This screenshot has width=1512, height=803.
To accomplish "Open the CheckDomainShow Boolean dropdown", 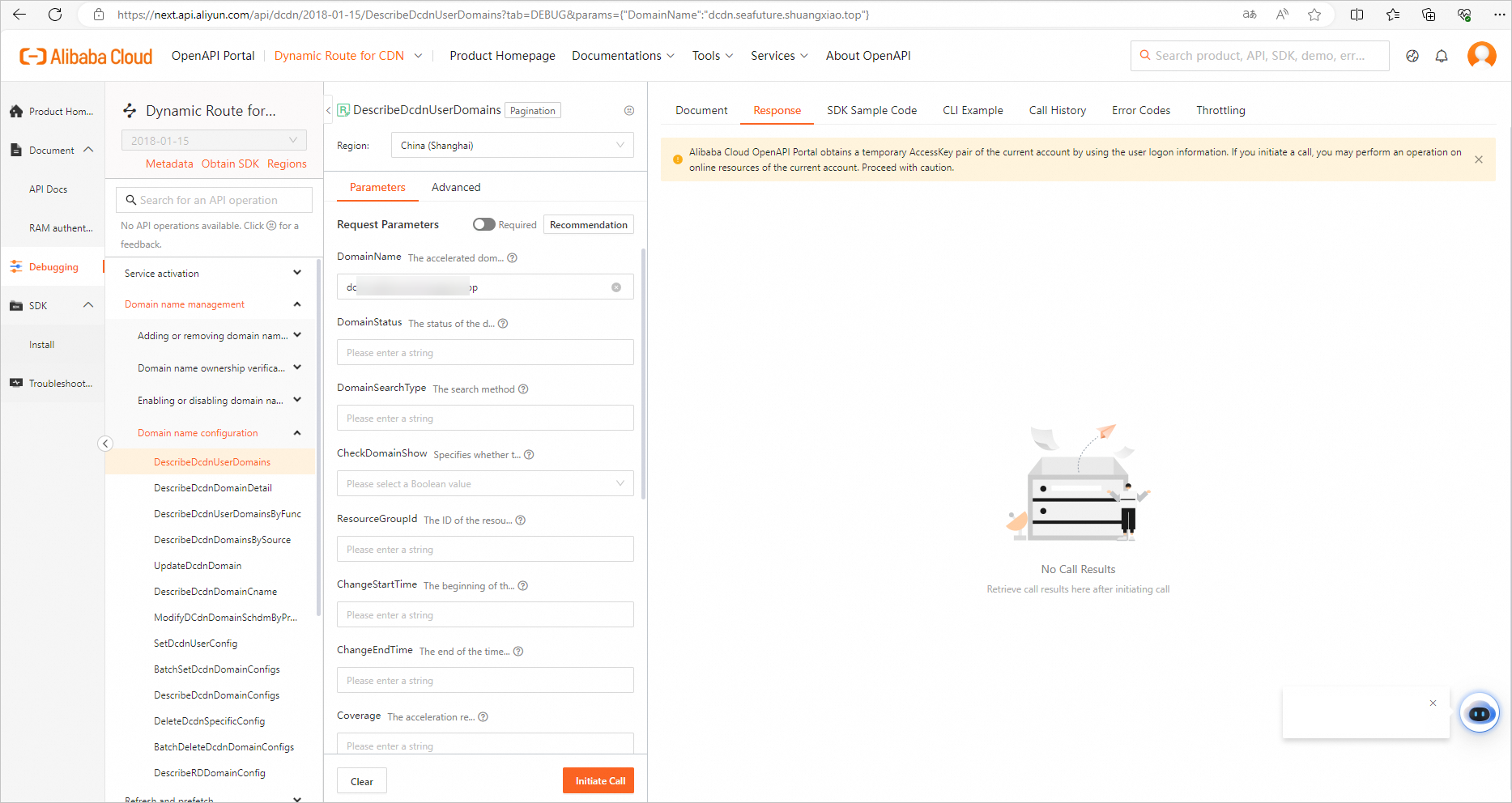I will 485,484.
